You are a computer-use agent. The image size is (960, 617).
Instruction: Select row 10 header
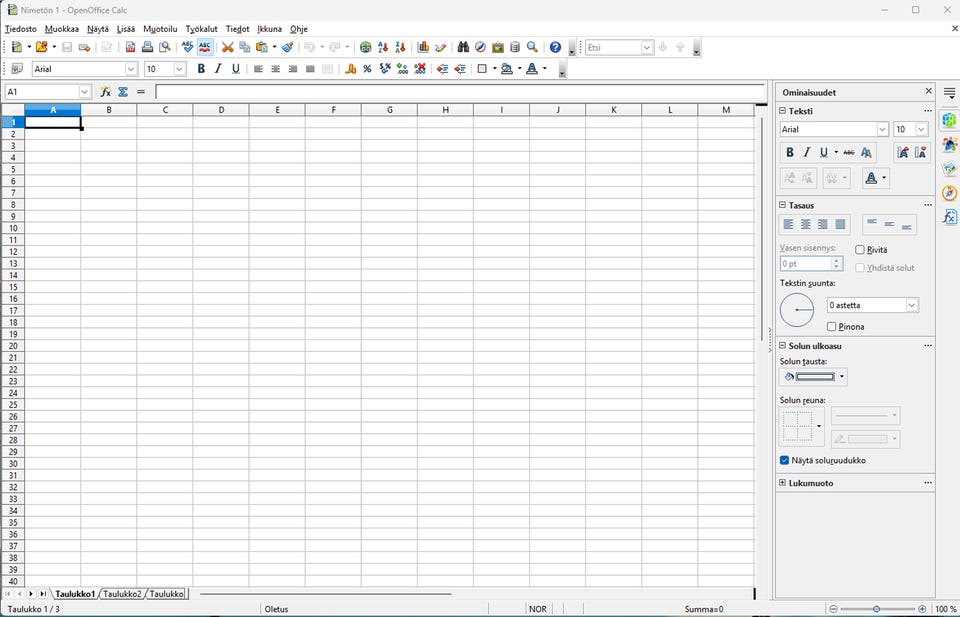[x=13, y=228]
